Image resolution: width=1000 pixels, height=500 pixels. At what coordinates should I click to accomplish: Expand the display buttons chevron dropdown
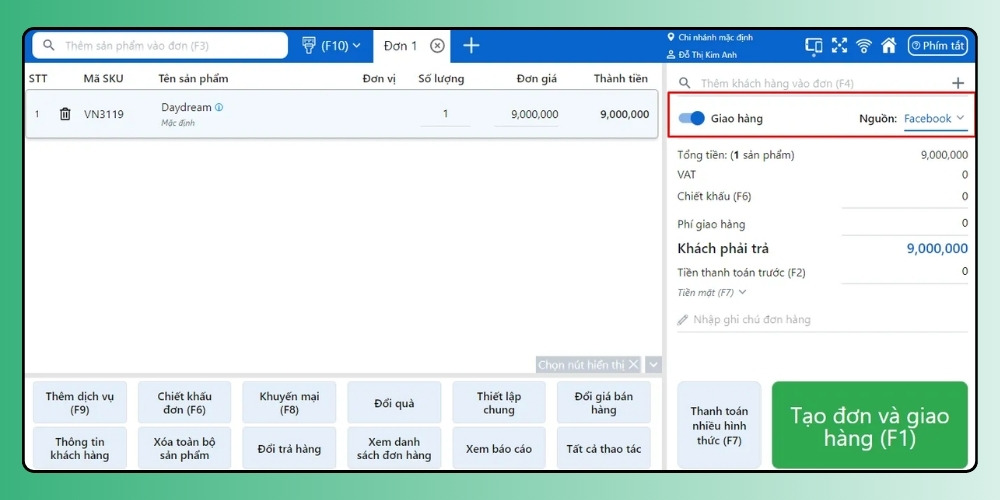pos(653,365)
